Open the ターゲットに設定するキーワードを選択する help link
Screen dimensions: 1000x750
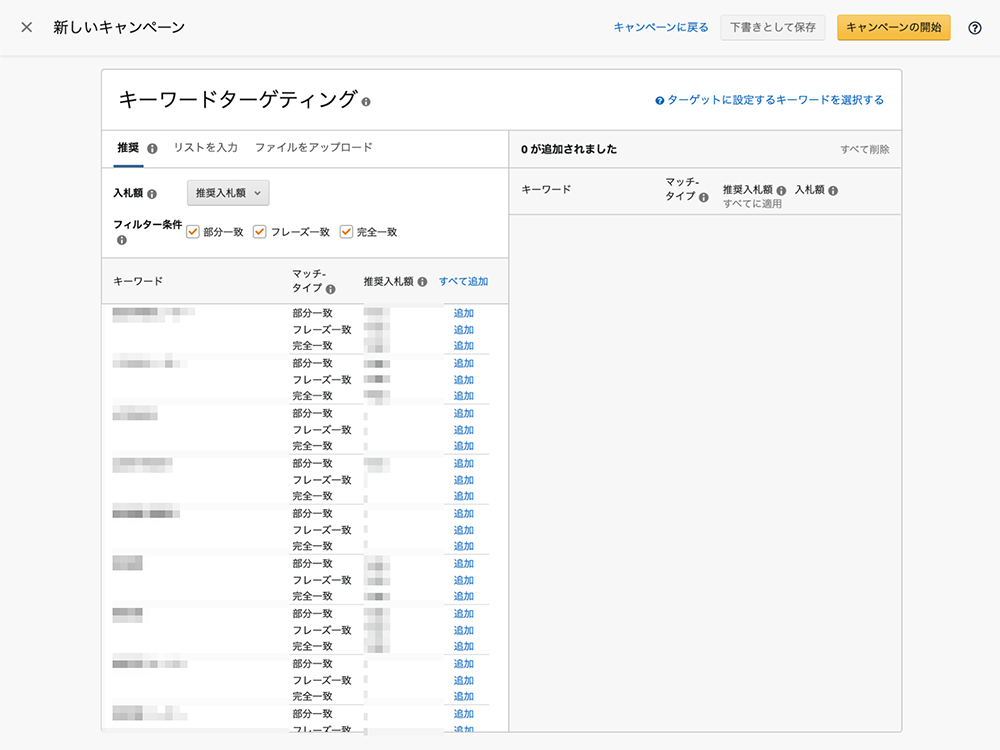[x=776, y=100]
